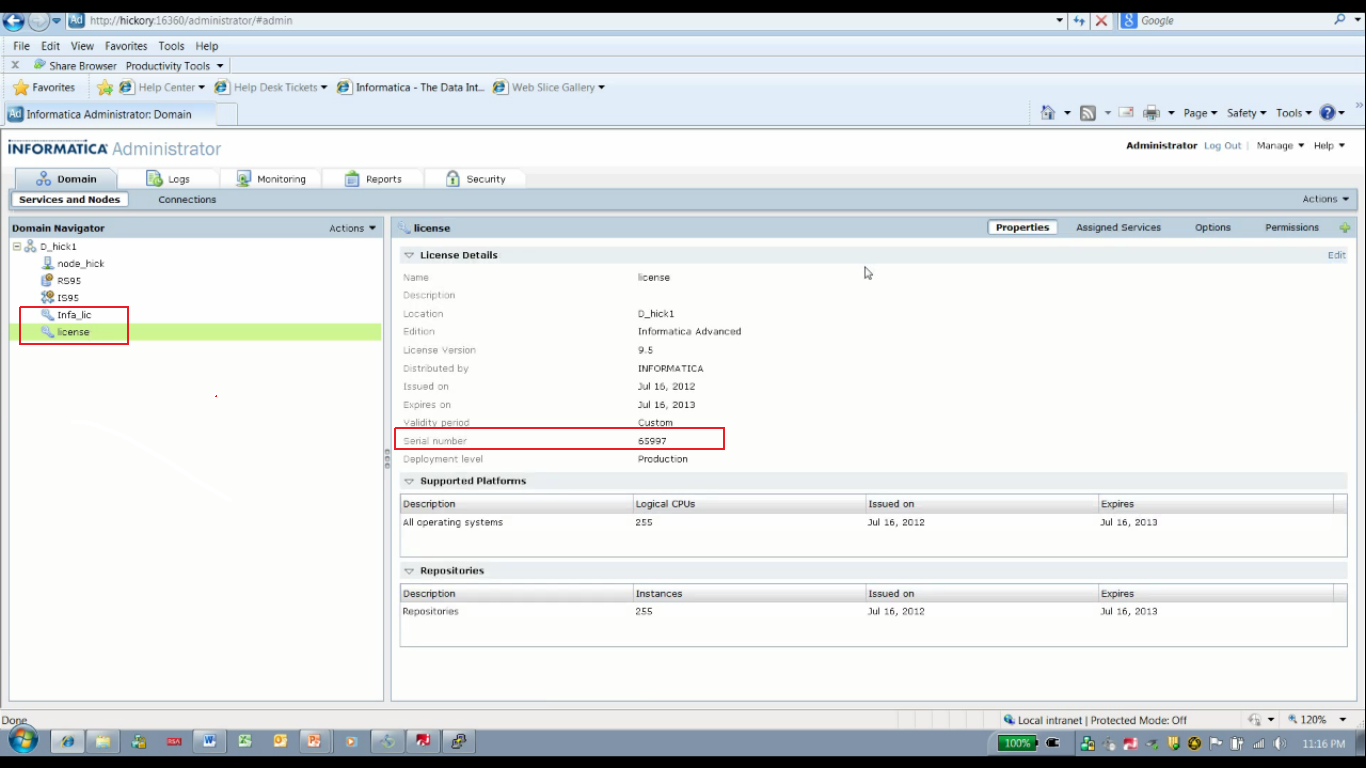Image resolution: width=1366 pixels, height=768 pixels.
Task: Collapse the License Details section
Action: 409,255
